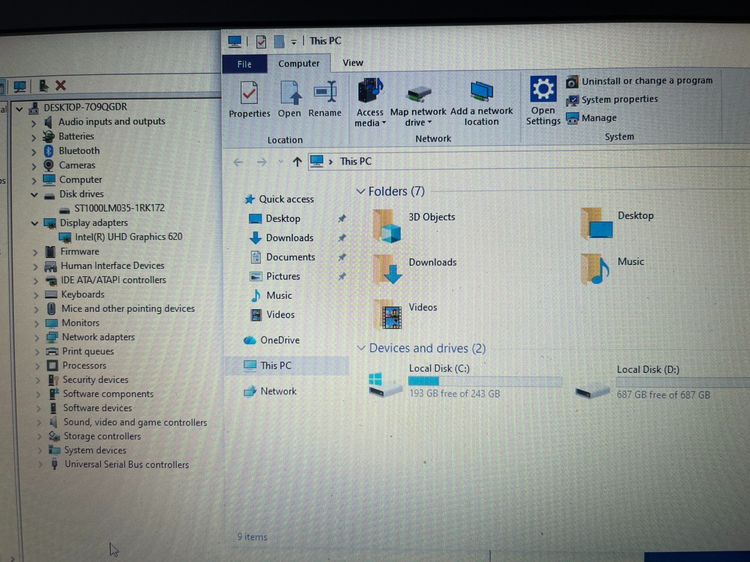This screenshot has width=750, height=562.
Task: Open the File tab
Action: 244,64
